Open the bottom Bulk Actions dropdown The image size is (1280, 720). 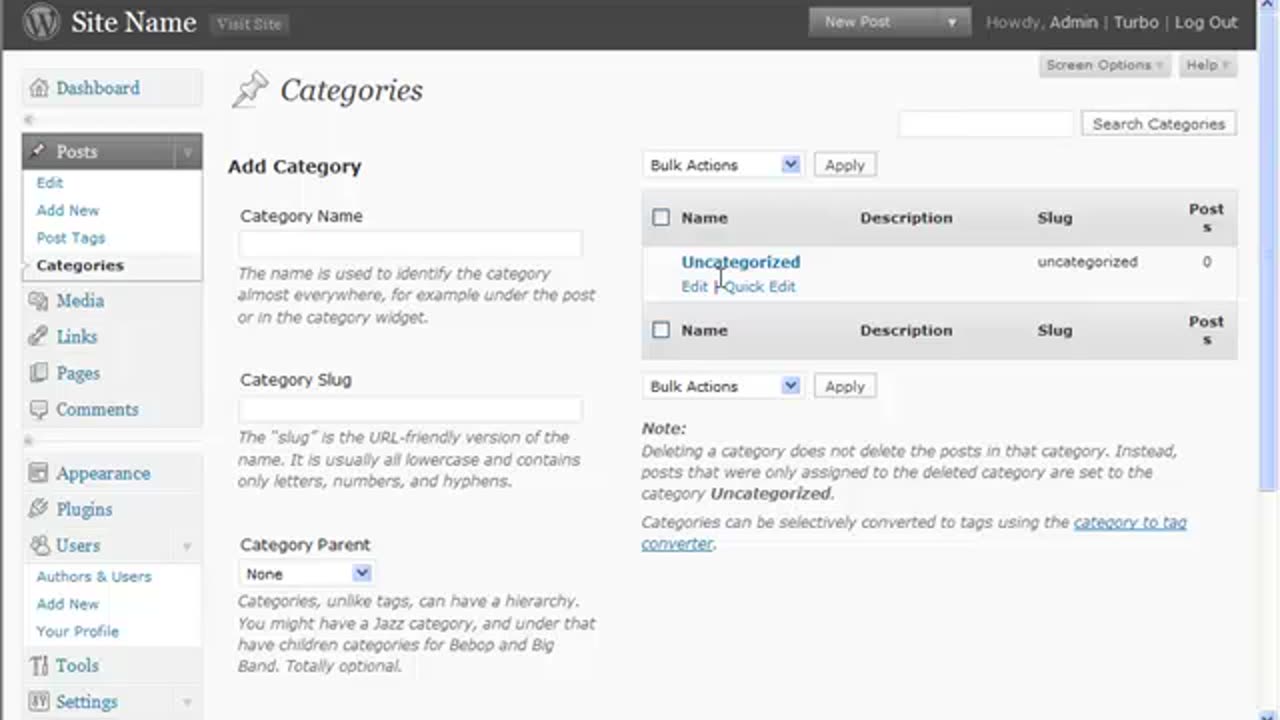coord(723,386)
